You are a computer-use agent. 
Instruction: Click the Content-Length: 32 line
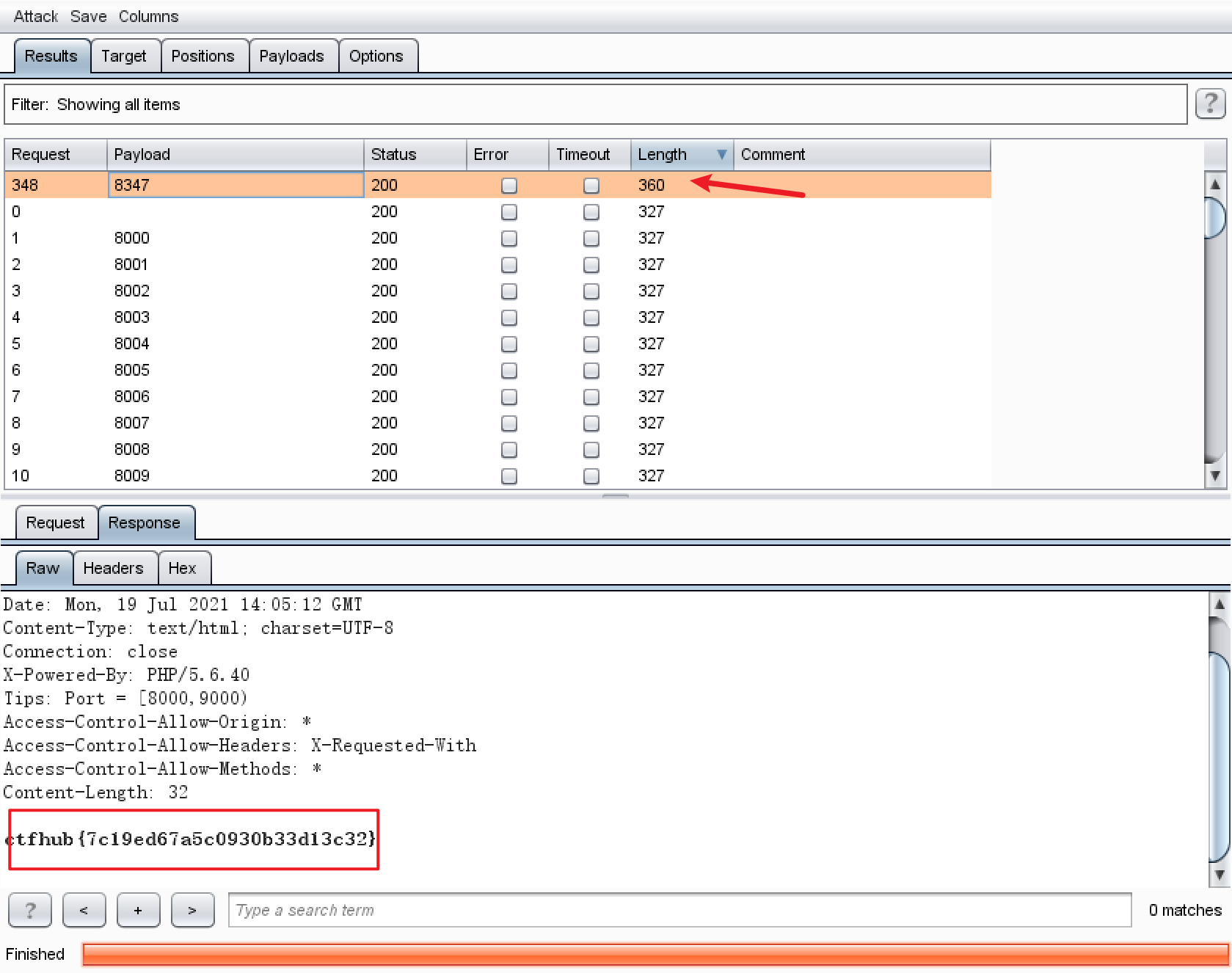tap(95, 792)
